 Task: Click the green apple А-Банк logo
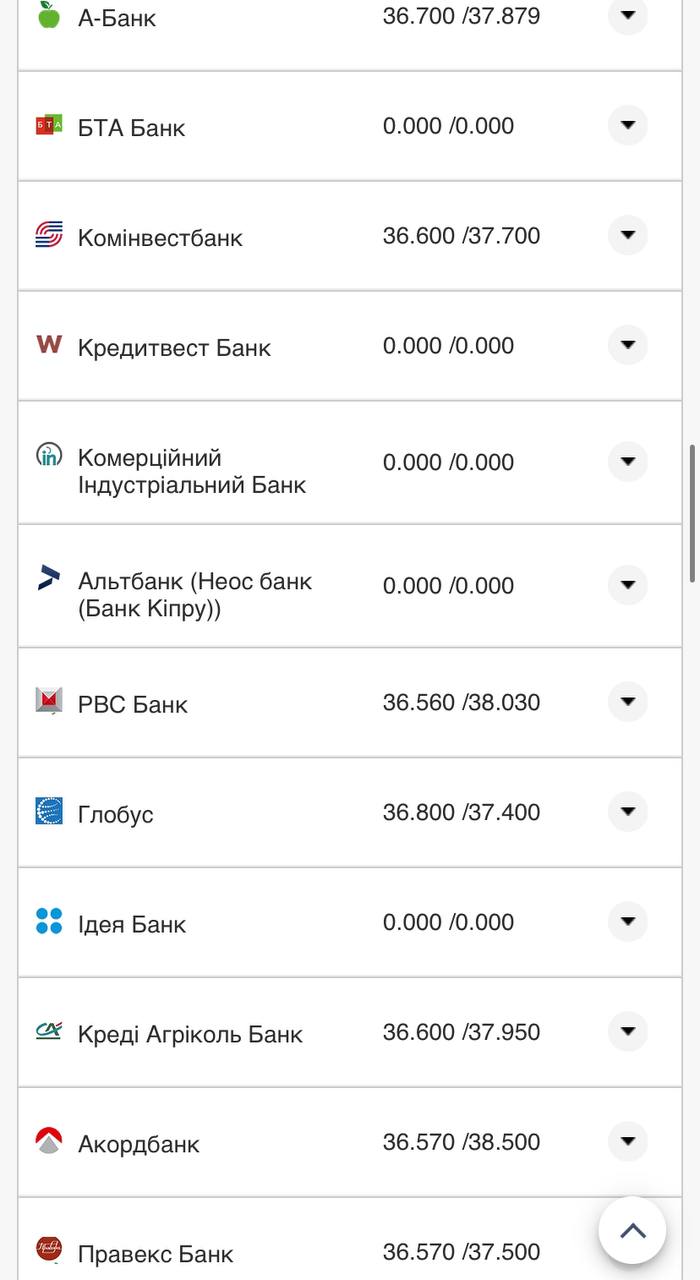[x=48, y=15]
